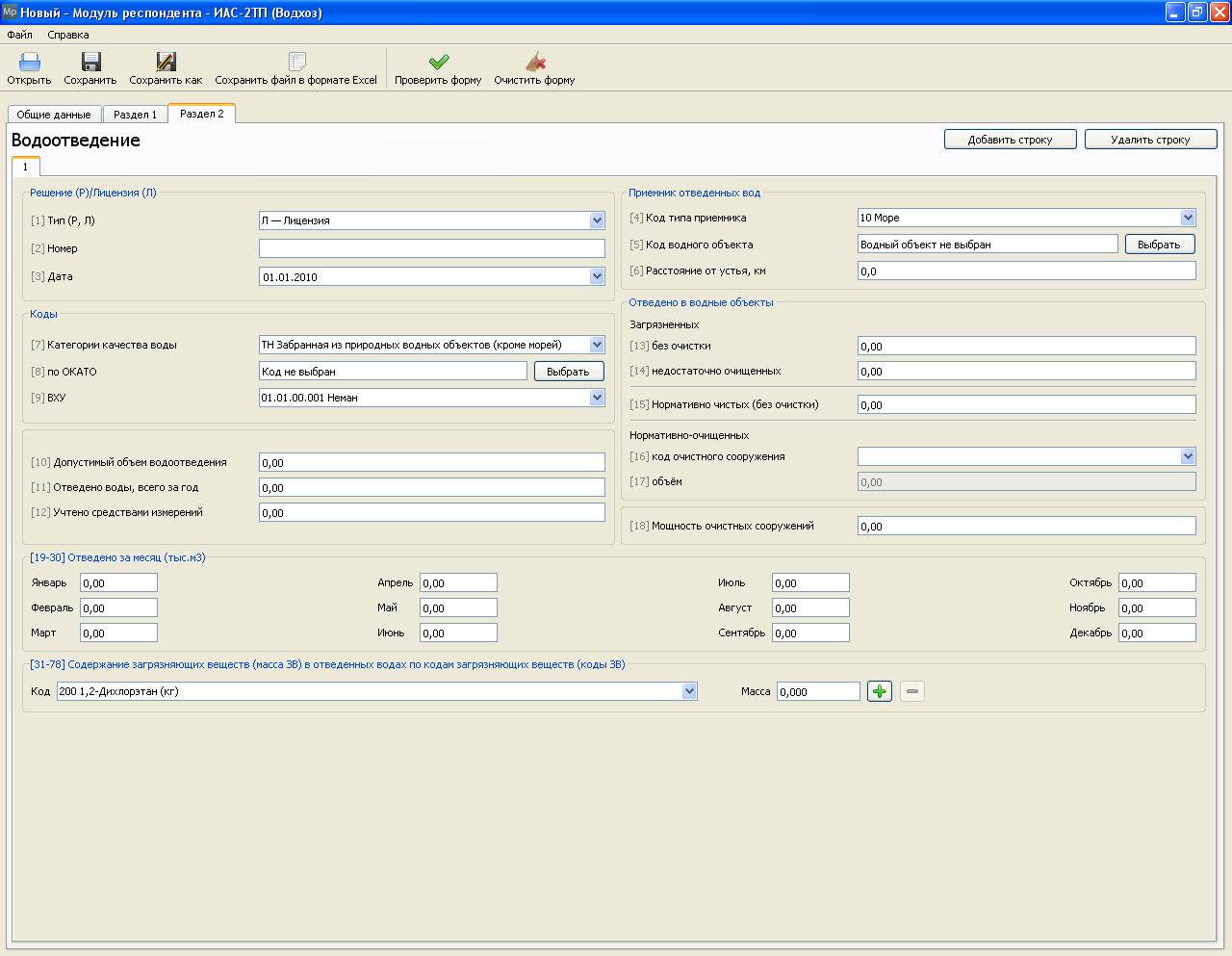Click the Удалить строку button
This screenshot has width=1232, height=956.
(1151, 140)
